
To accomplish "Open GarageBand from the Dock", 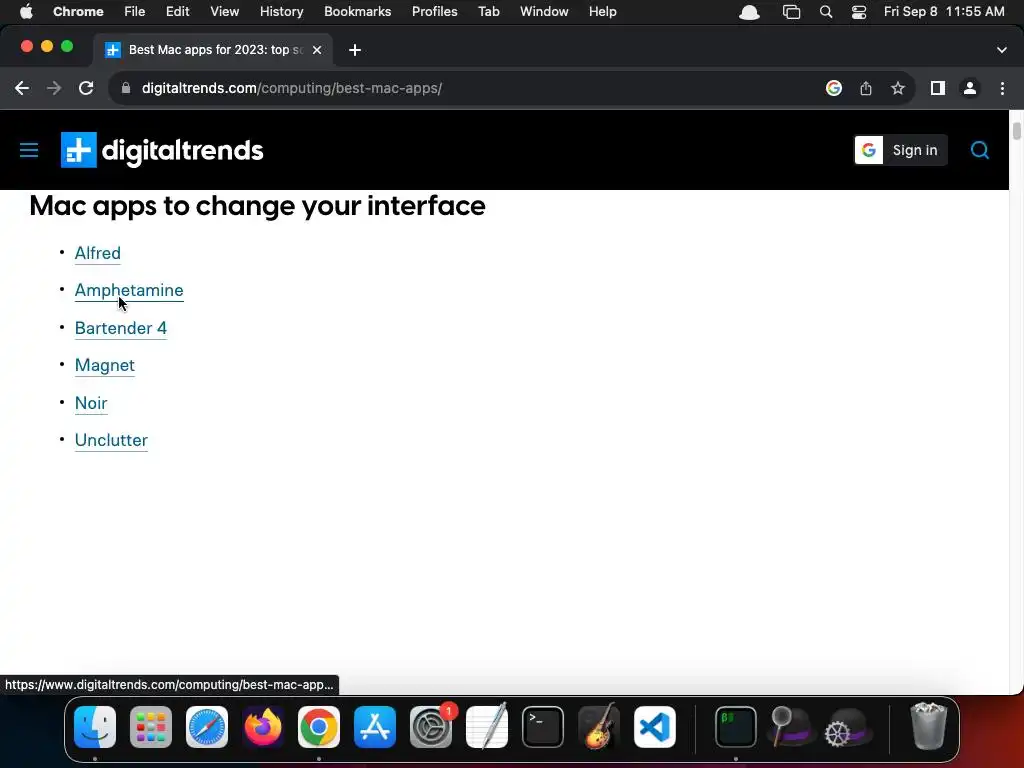I will (599, 726).
